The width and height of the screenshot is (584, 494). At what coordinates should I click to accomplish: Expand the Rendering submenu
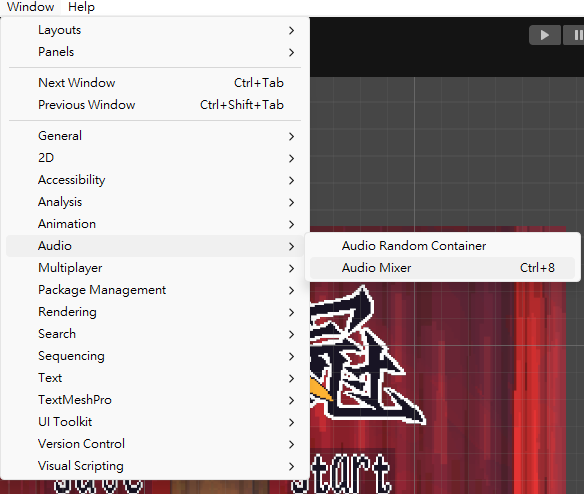(155, 312)
